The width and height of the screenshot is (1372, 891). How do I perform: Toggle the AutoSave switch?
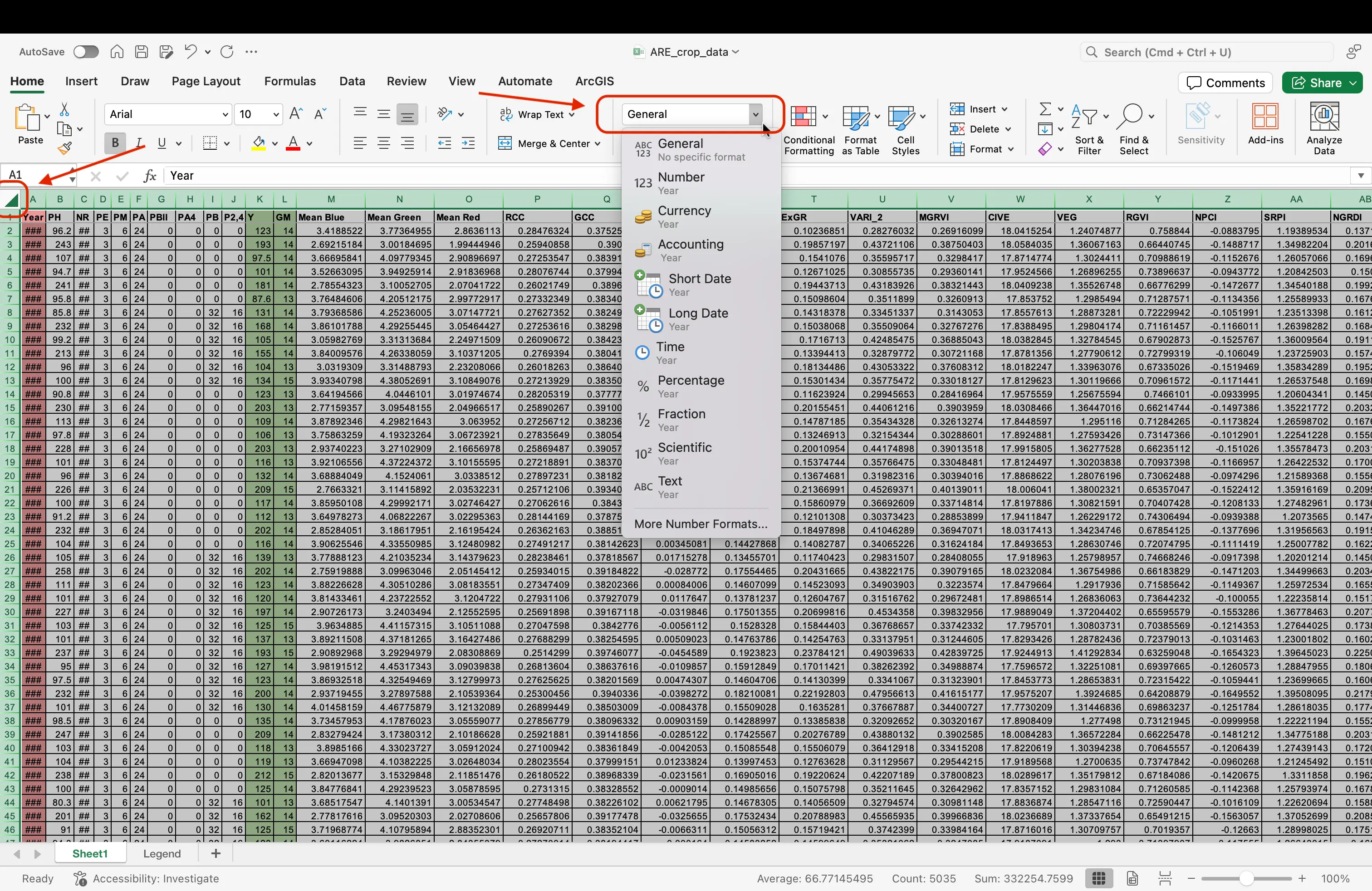pyautogui.click(x=86, y=52)
